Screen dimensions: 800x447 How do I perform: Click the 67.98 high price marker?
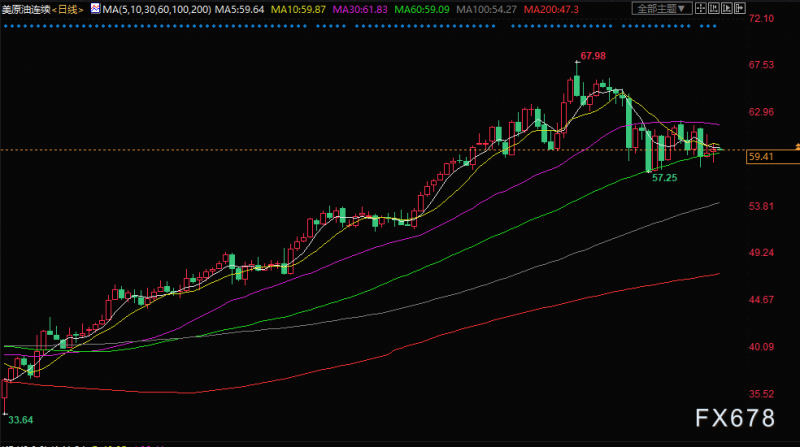(593, 56)
